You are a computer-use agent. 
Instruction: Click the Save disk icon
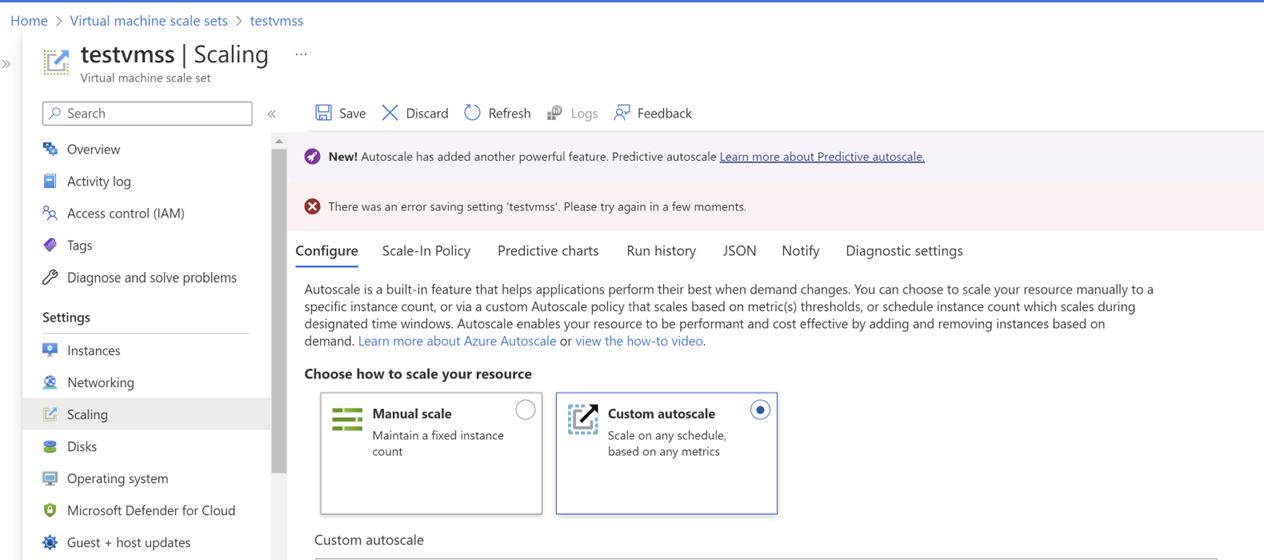(x=323, y=113)
